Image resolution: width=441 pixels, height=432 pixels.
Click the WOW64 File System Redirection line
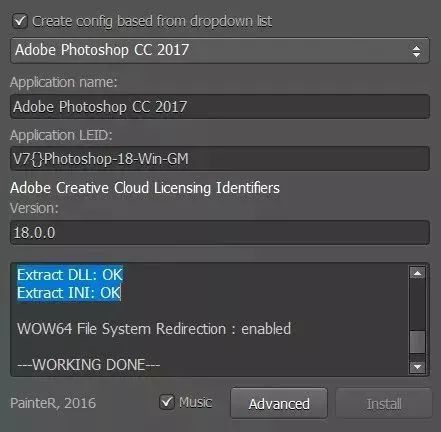click(x=154, y=329)
